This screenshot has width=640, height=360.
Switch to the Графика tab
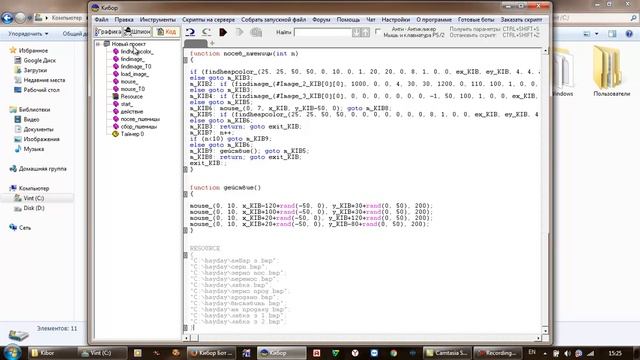(x=108, y=32)
